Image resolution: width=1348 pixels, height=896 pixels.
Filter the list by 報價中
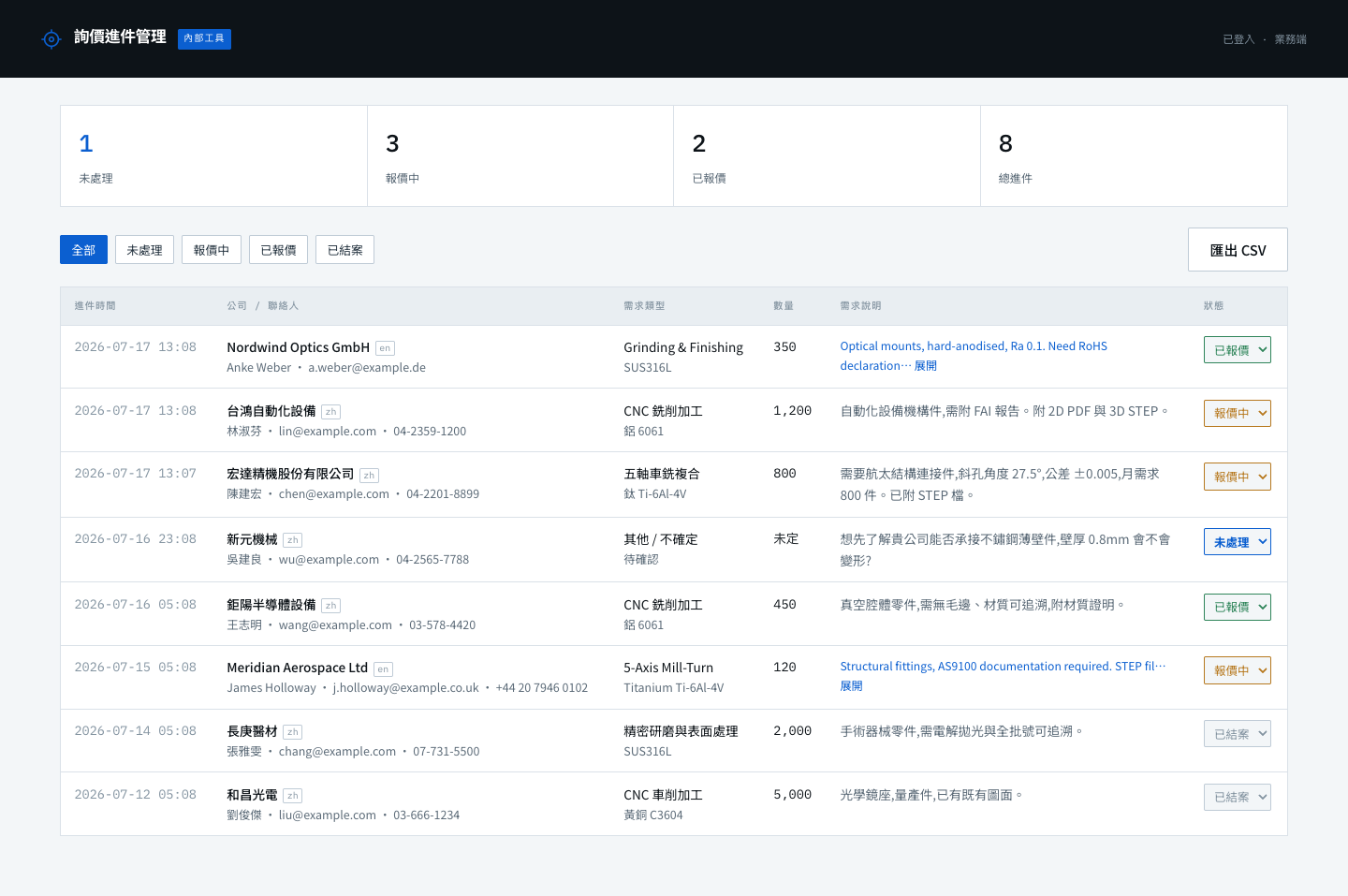212,250
